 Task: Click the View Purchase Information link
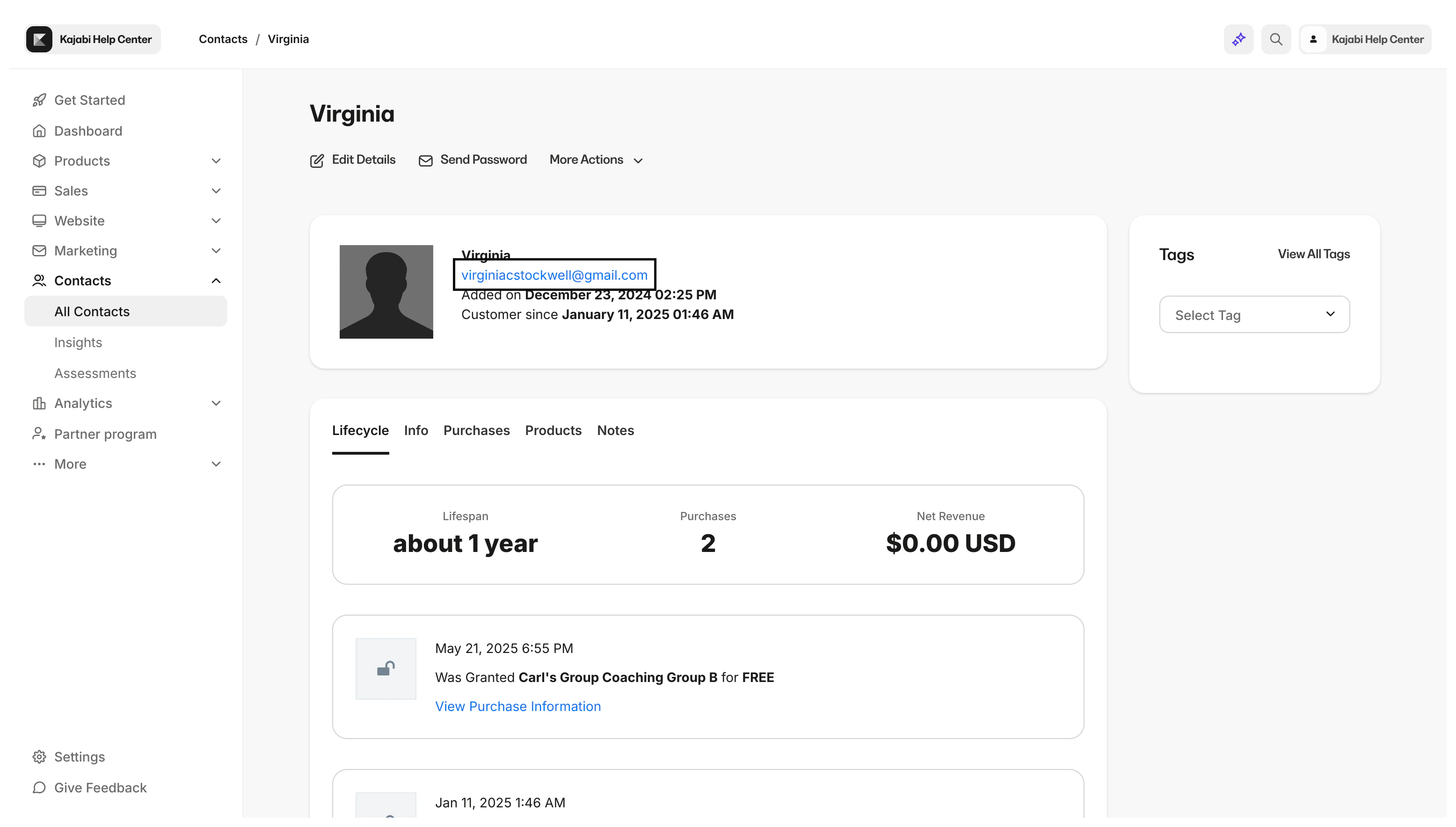click(x=517, y=706)
